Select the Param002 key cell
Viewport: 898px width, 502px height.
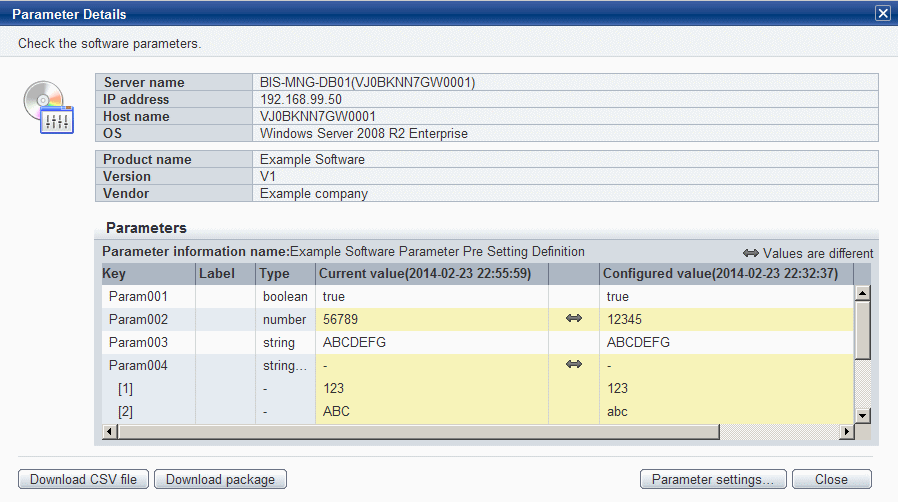click(148, 319)
